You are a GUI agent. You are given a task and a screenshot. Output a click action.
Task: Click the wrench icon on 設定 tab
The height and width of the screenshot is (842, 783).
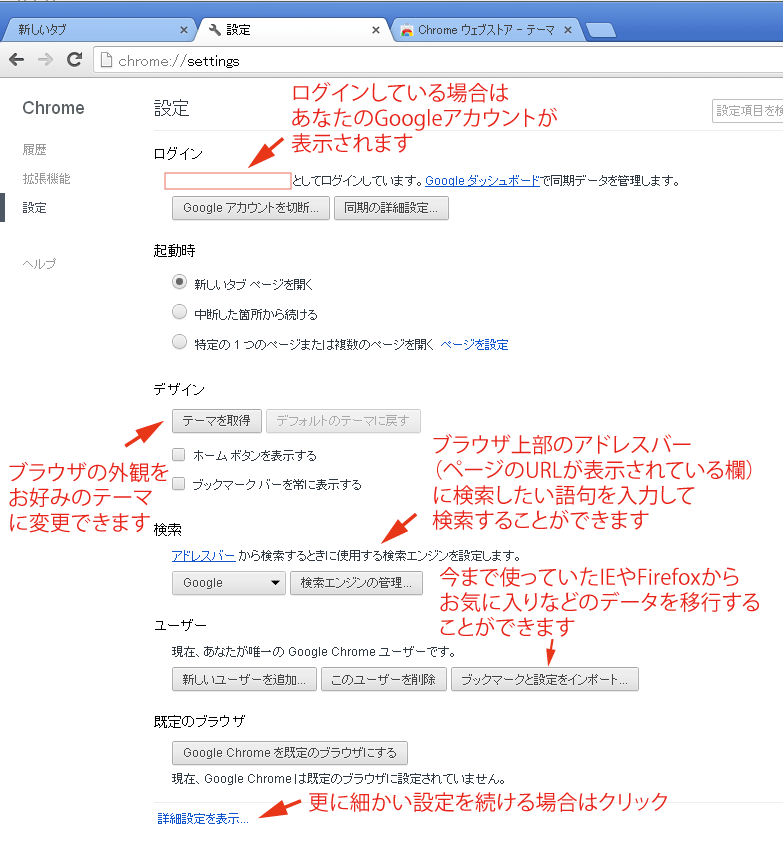215,30
